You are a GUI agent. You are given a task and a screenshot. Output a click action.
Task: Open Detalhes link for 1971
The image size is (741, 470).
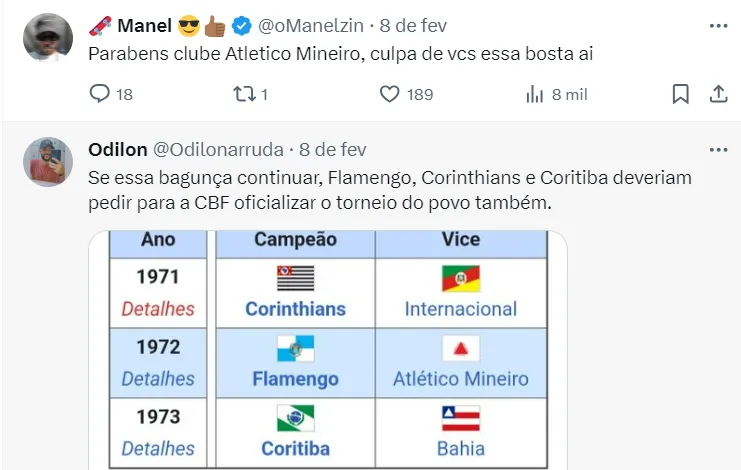click(158, 309)
